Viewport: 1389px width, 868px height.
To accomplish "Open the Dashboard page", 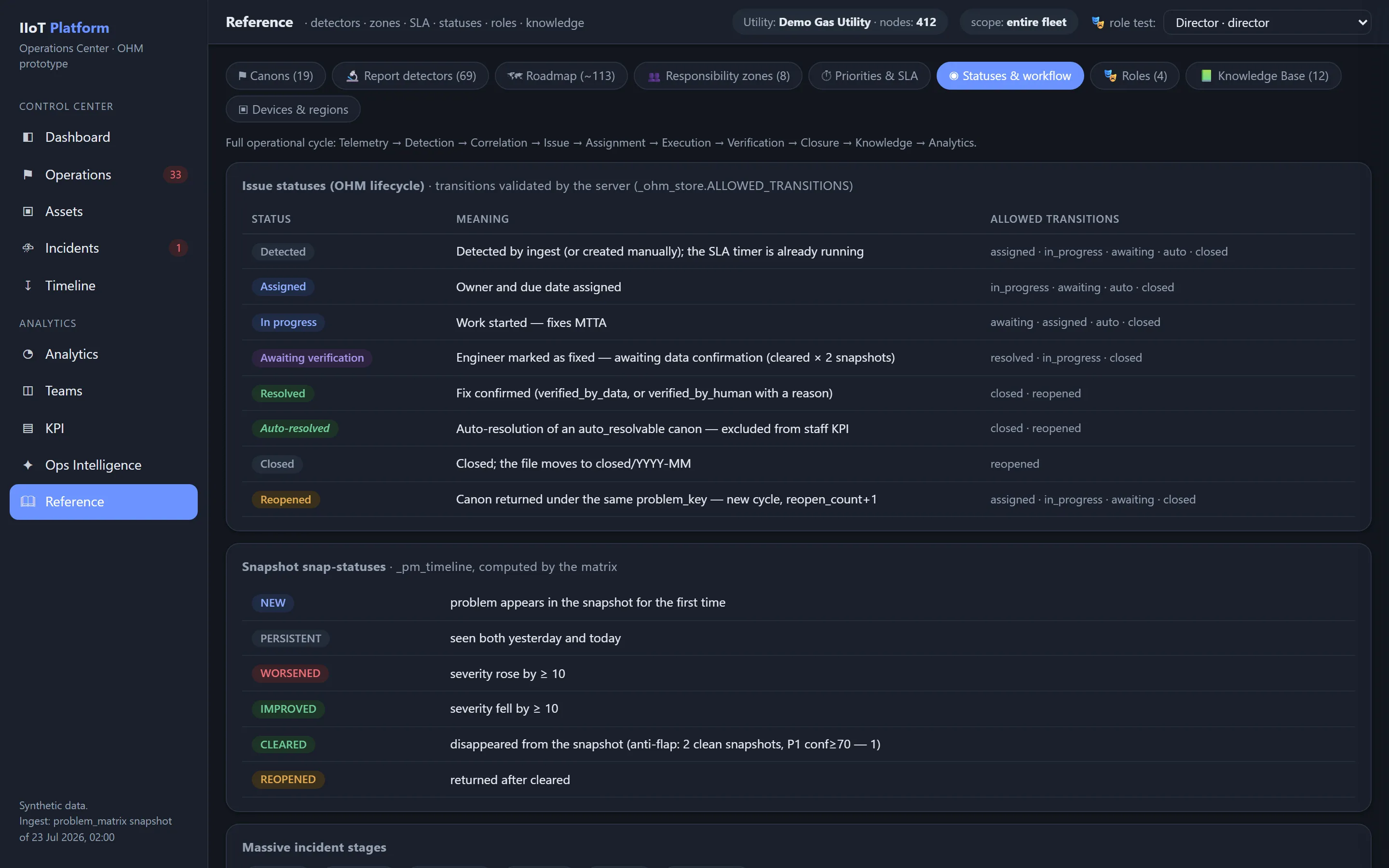I will (x=104, y=137).
